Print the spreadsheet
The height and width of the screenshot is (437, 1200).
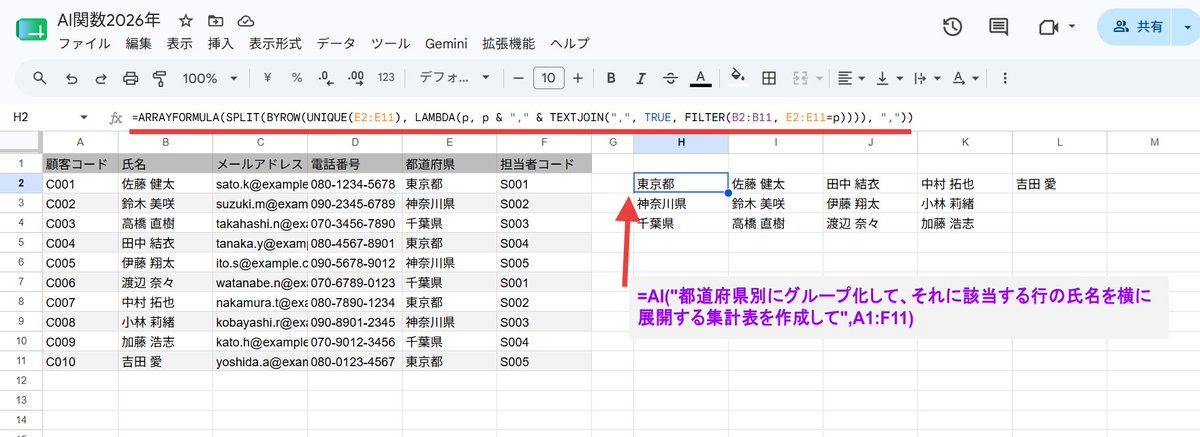(x=130, y=78)
